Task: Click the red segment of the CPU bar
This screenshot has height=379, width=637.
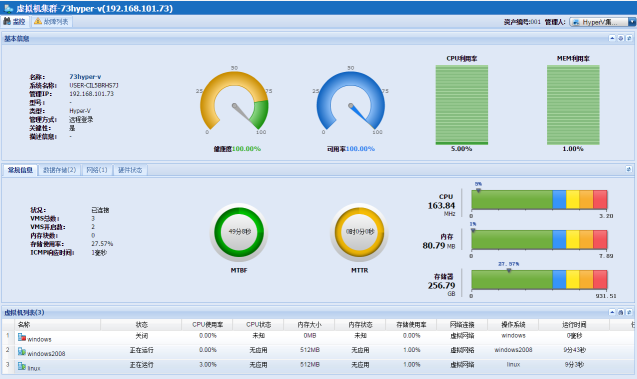Action: point(600,199)
